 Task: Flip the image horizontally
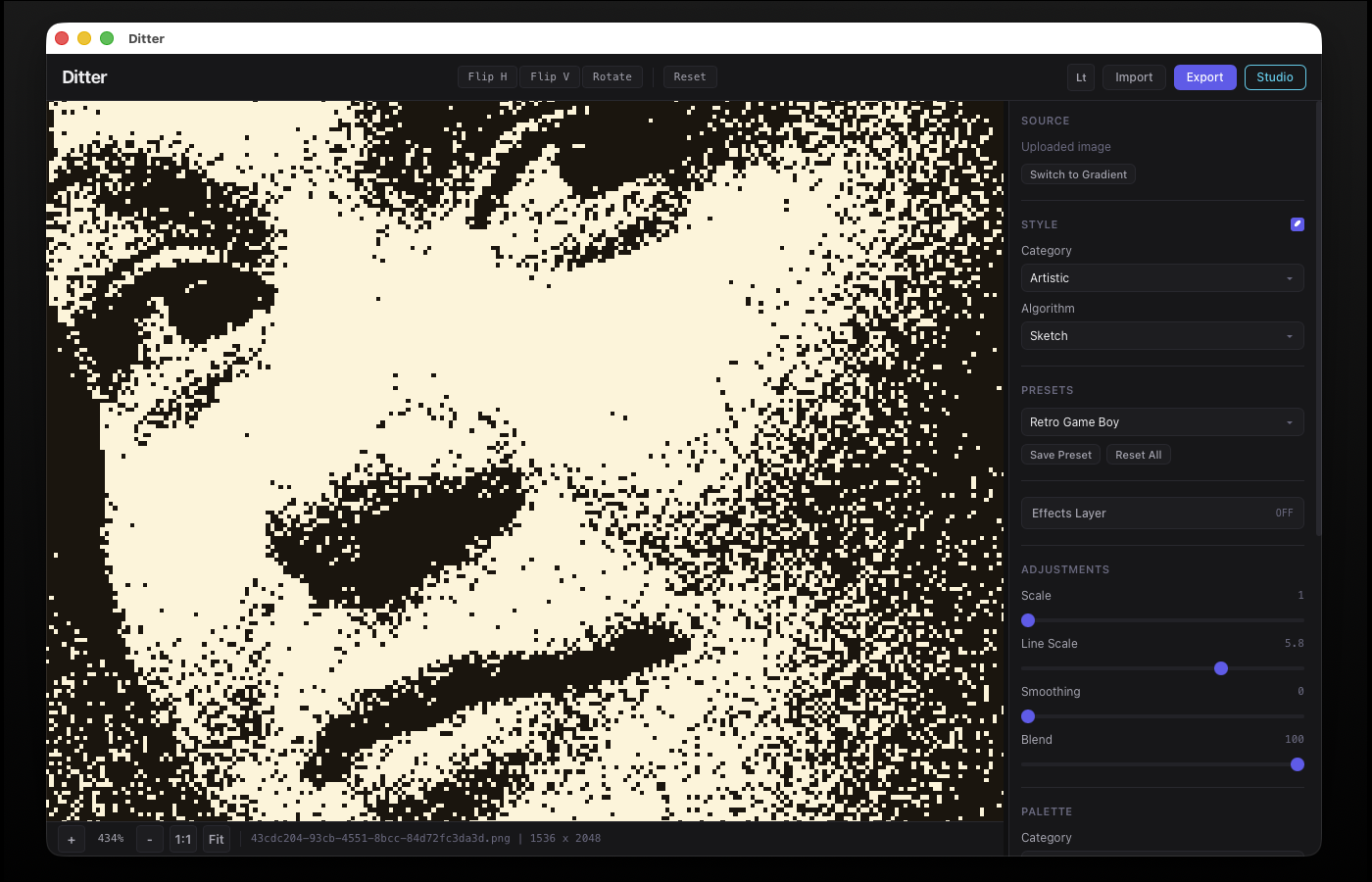pos(487,77)
